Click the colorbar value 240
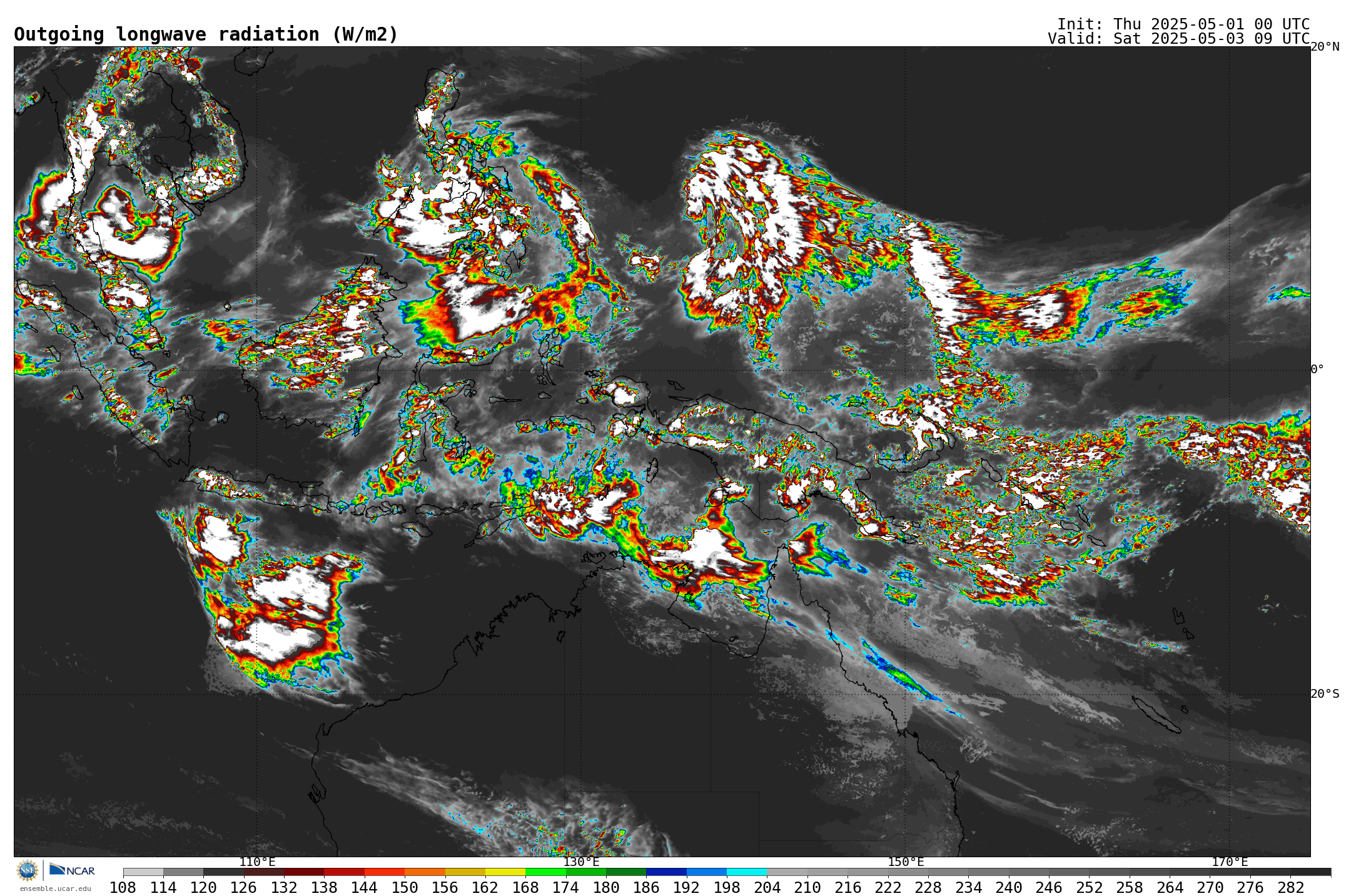This screenshot has height=896, width=1351. point(1009,888)
